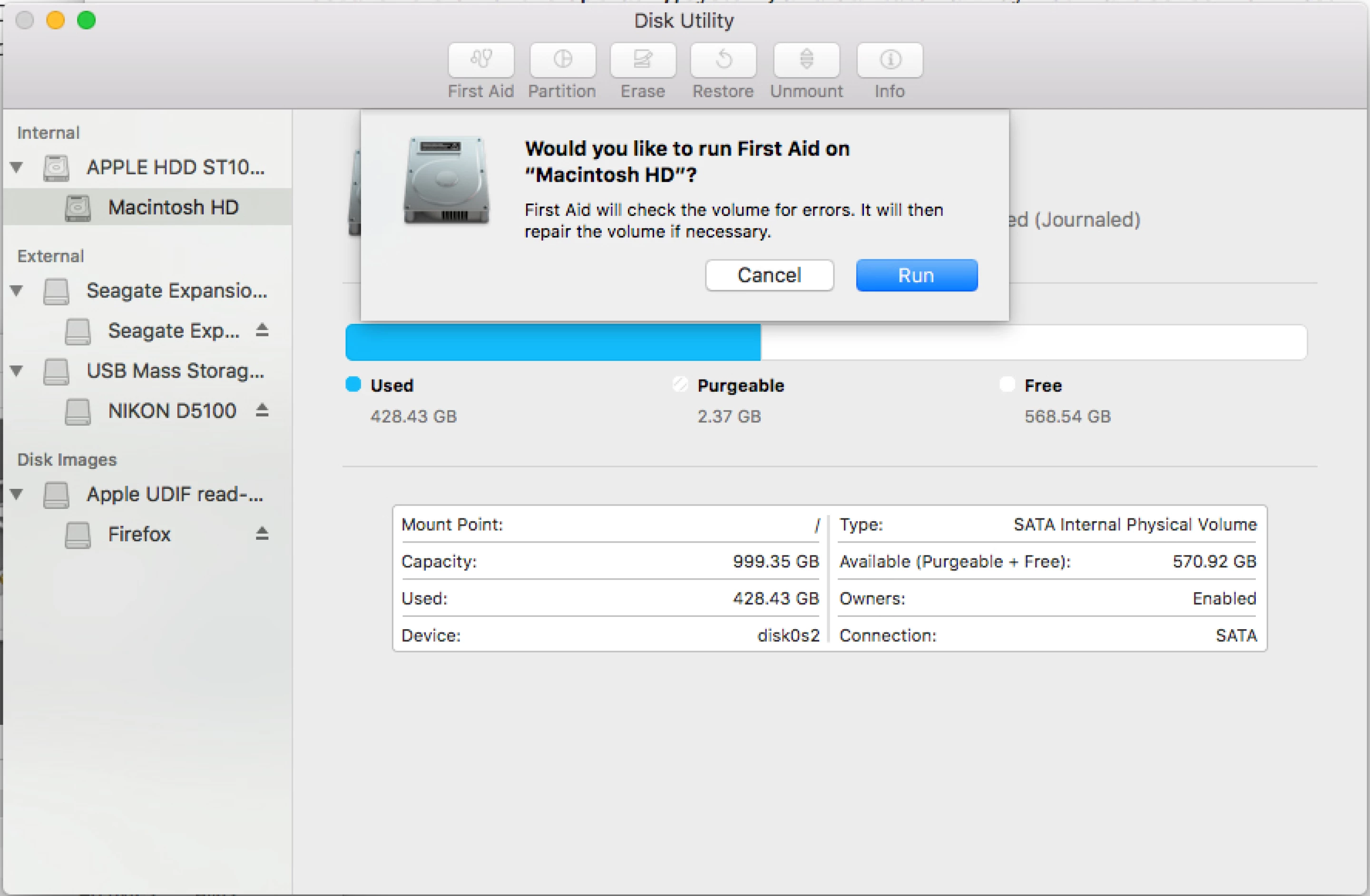Click Run to start First Aid
1370x896 pixels.
916,275
